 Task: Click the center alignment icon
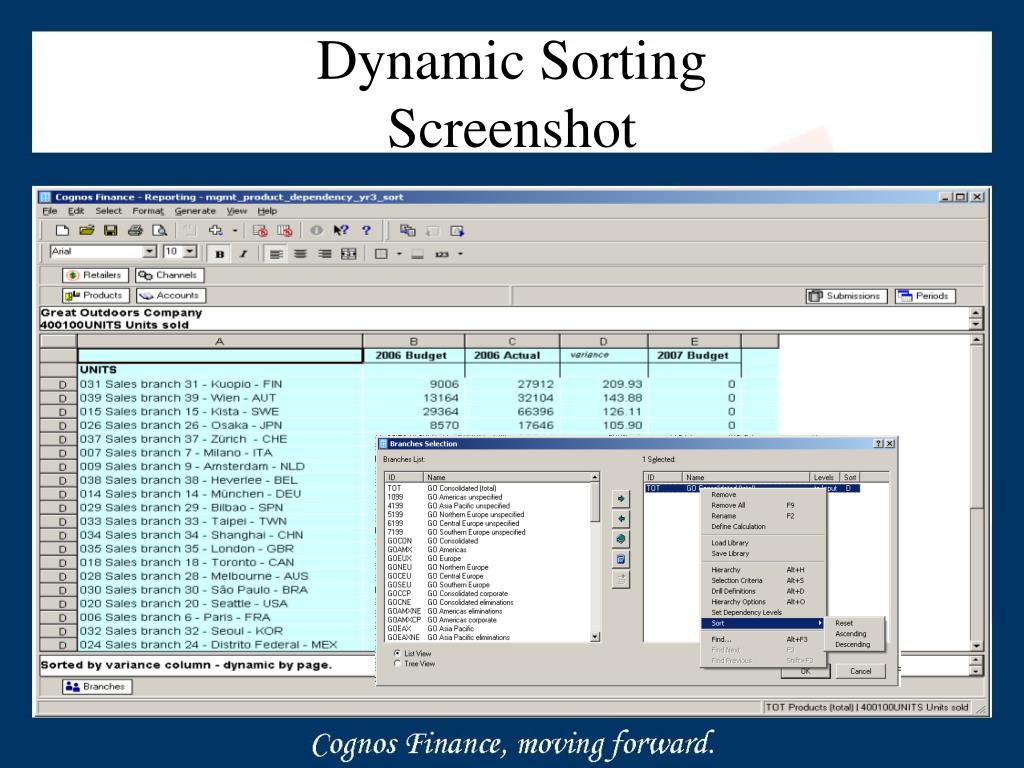click(x=300, y=254)
